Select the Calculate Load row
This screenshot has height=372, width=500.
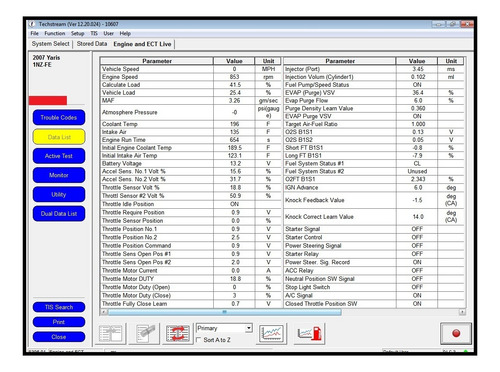(x=191, y=85)
